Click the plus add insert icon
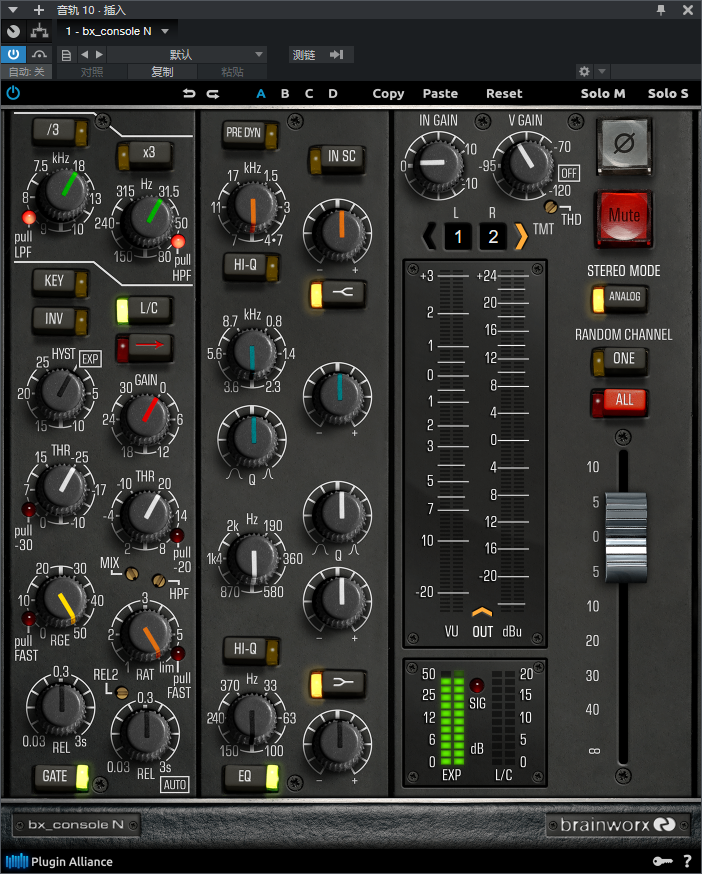 pyautogui.click(x=38, y=10)
